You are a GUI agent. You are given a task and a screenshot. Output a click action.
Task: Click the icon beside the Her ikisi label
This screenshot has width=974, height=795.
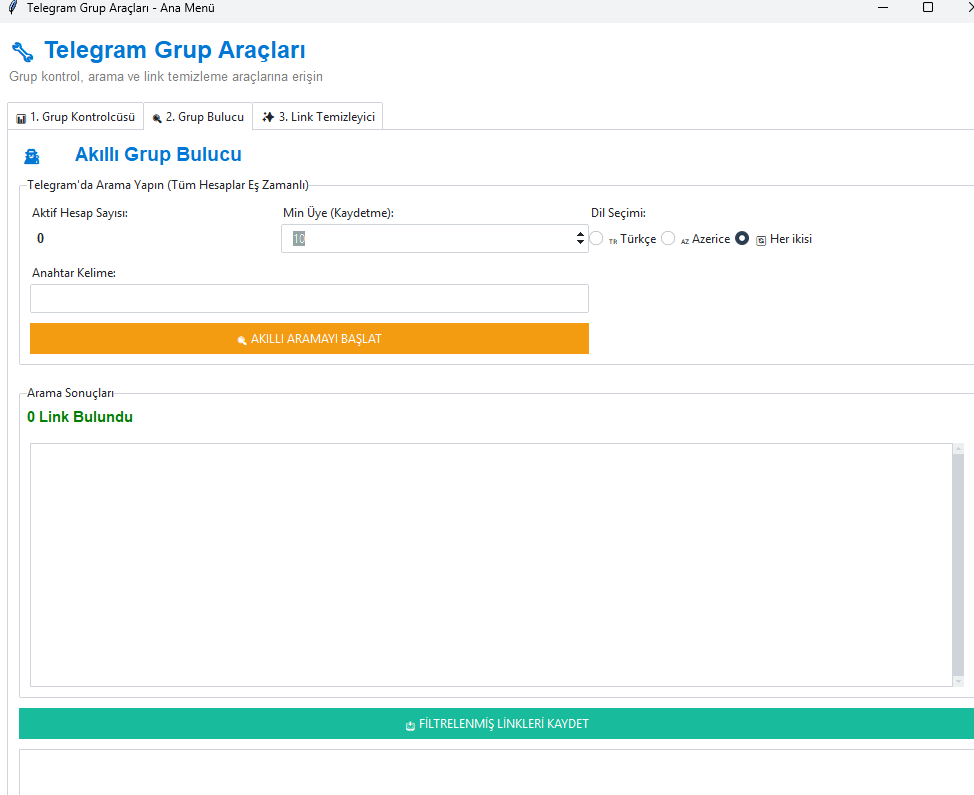(761, 240)
